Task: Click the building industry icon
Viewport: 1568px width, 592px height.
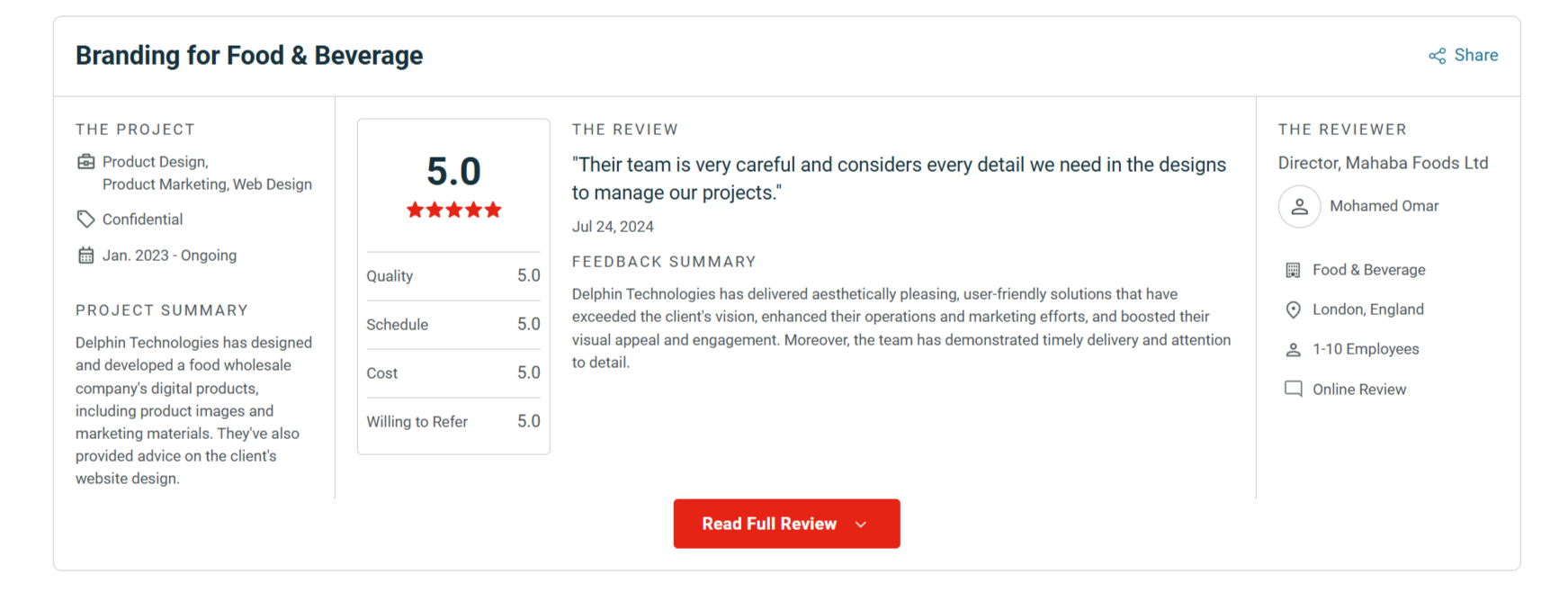Action: click(1293, 270)
